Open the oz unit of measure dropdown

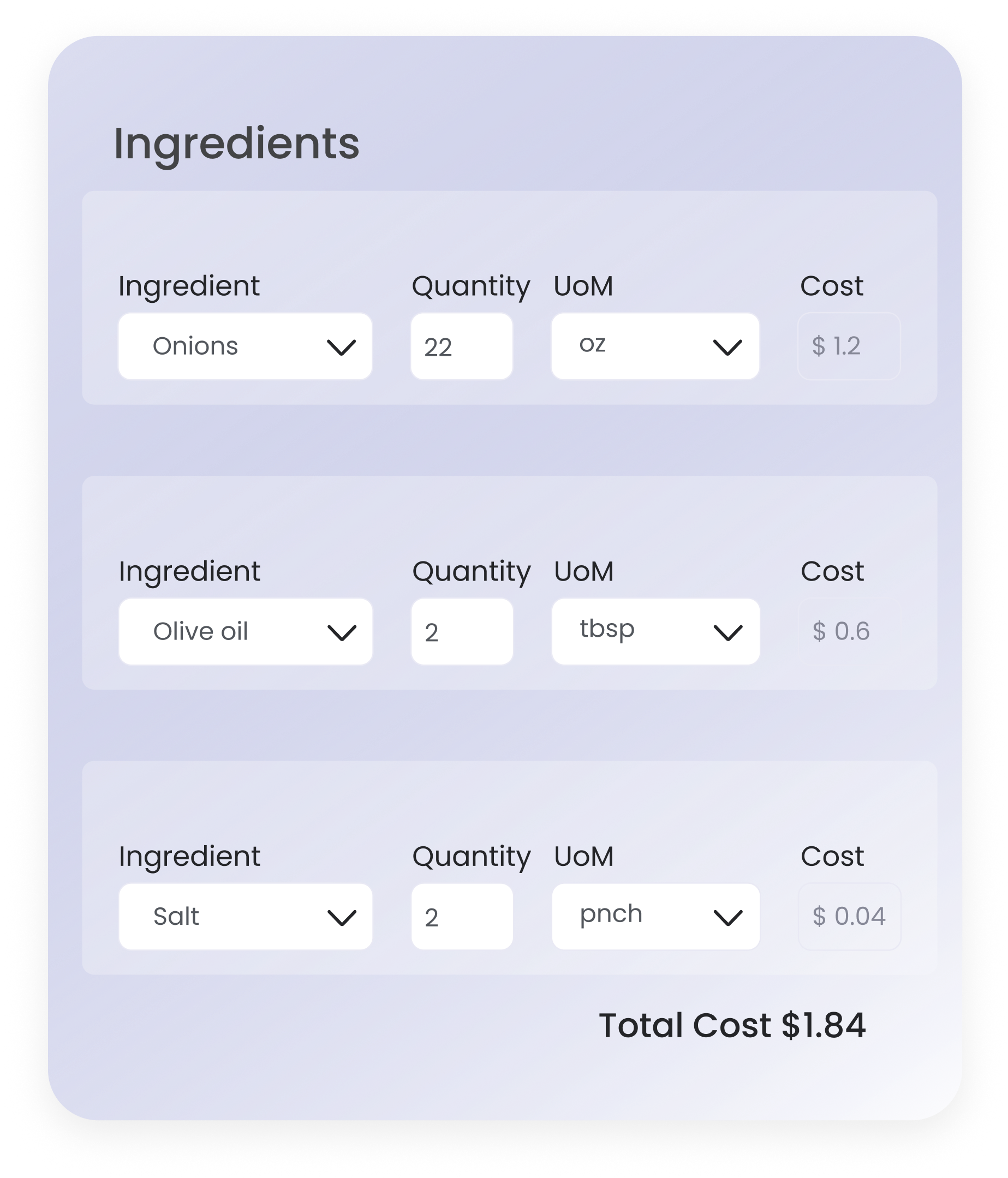[655, 346]
